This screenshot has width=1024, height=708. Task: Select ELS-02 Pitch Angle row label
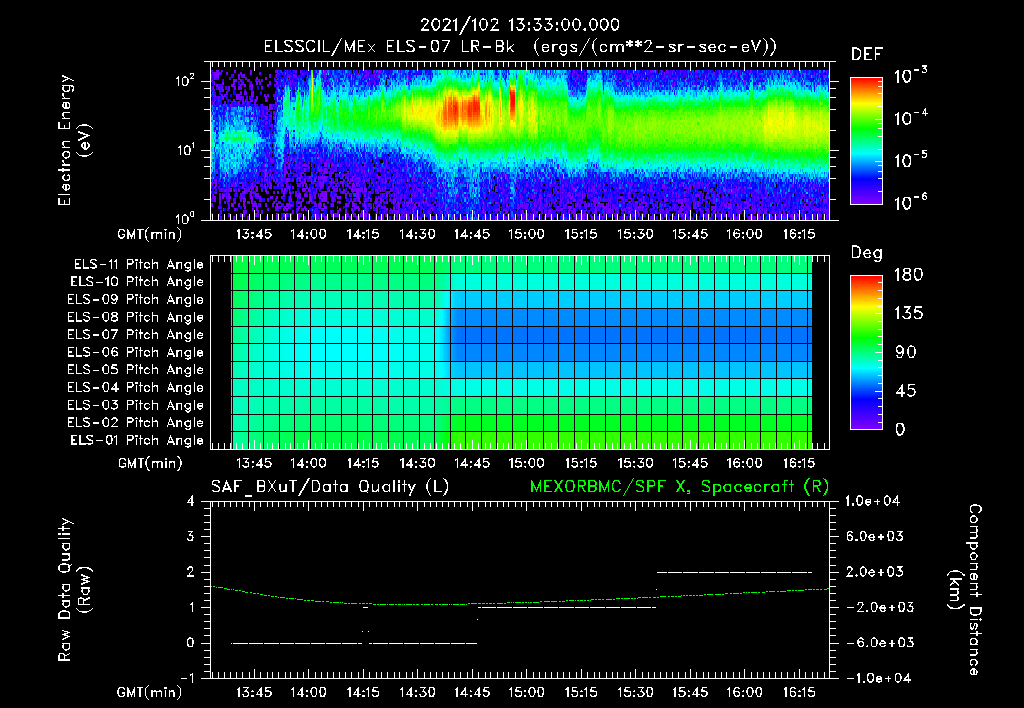[x=135, y=423]
